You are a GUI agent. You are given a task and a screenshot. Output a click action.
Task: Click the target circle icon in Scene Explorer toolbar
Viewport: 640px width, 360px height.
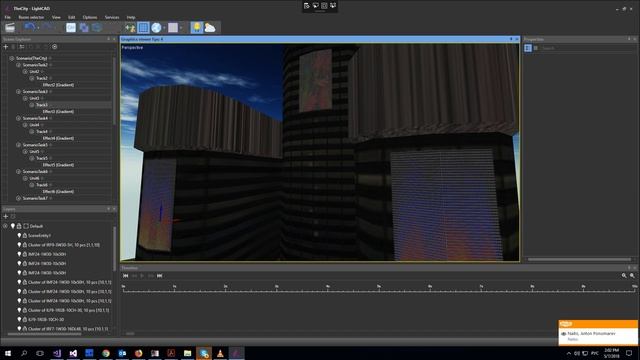pyautogui.click(x=55, y=47)
